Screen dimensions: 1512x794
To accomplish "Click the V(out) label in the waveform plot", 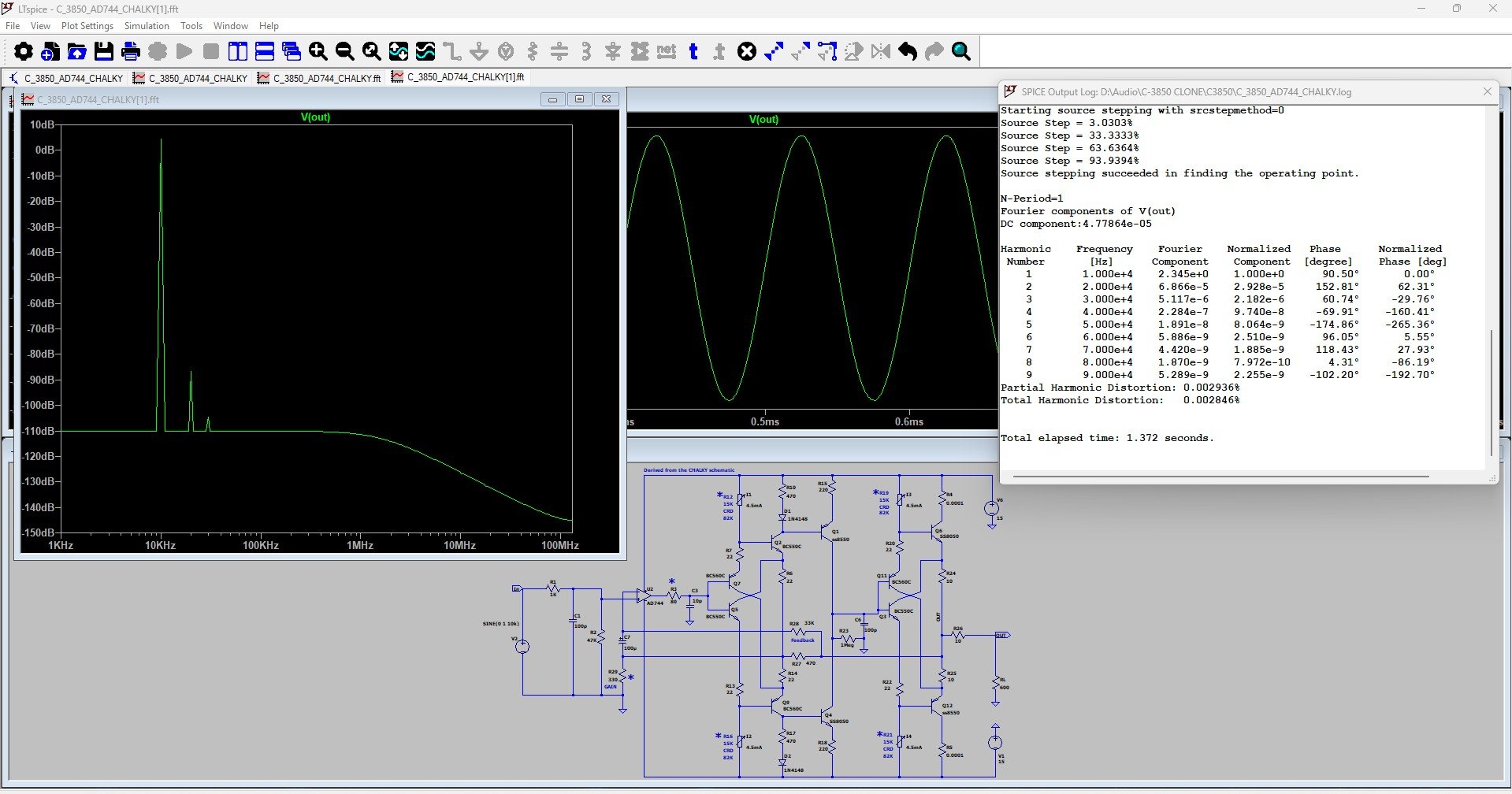I will pyautogui.click(x=763, y=120).
